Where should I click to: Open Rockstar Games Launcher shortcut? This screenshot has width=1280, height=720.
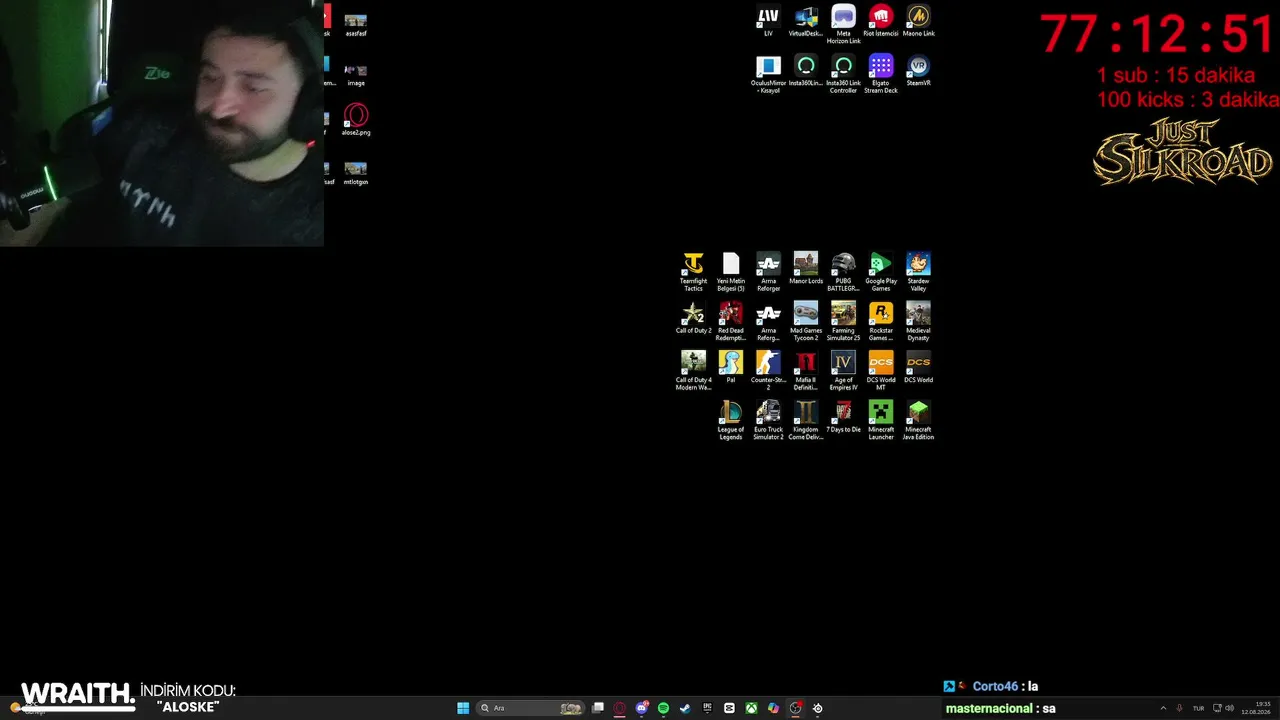pos(881,322)
